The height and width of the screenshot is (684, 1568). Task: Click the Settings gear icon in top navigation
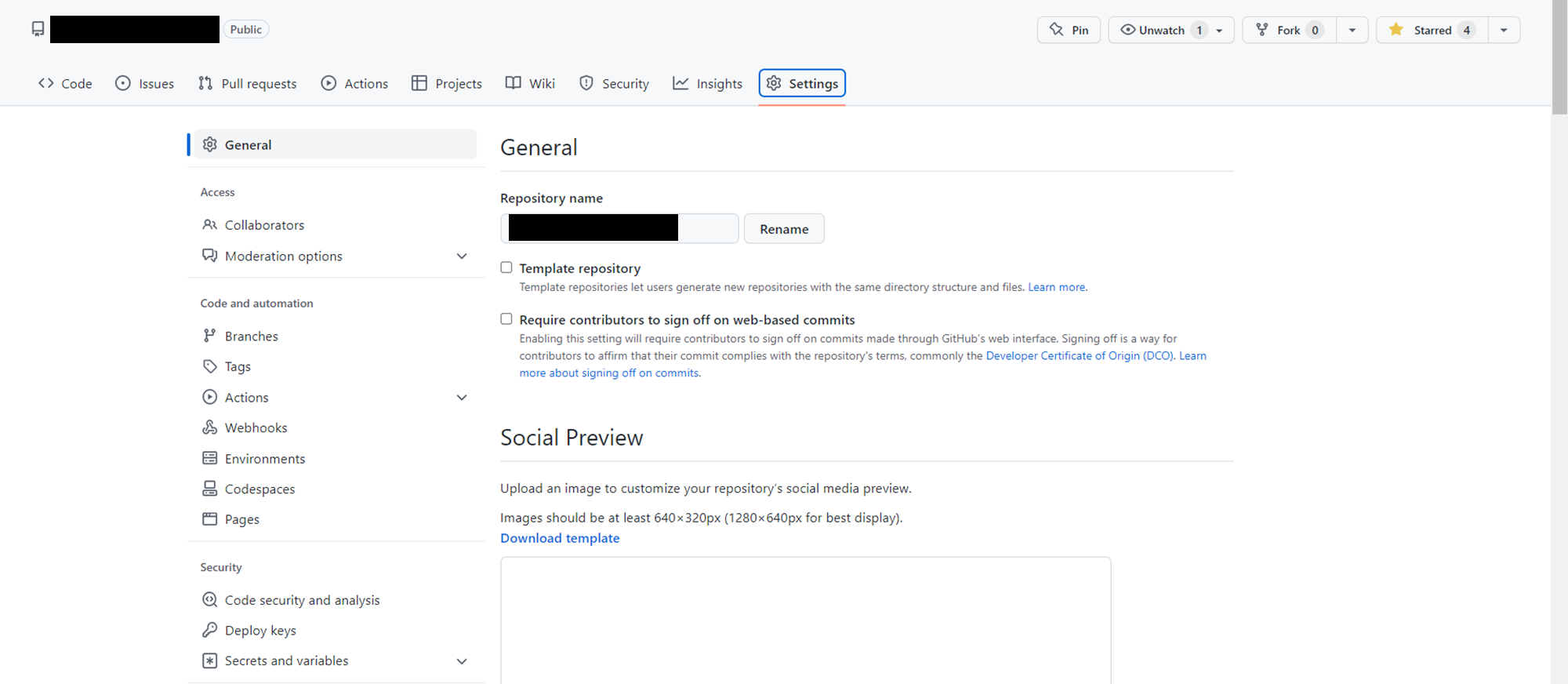point(774,83)
